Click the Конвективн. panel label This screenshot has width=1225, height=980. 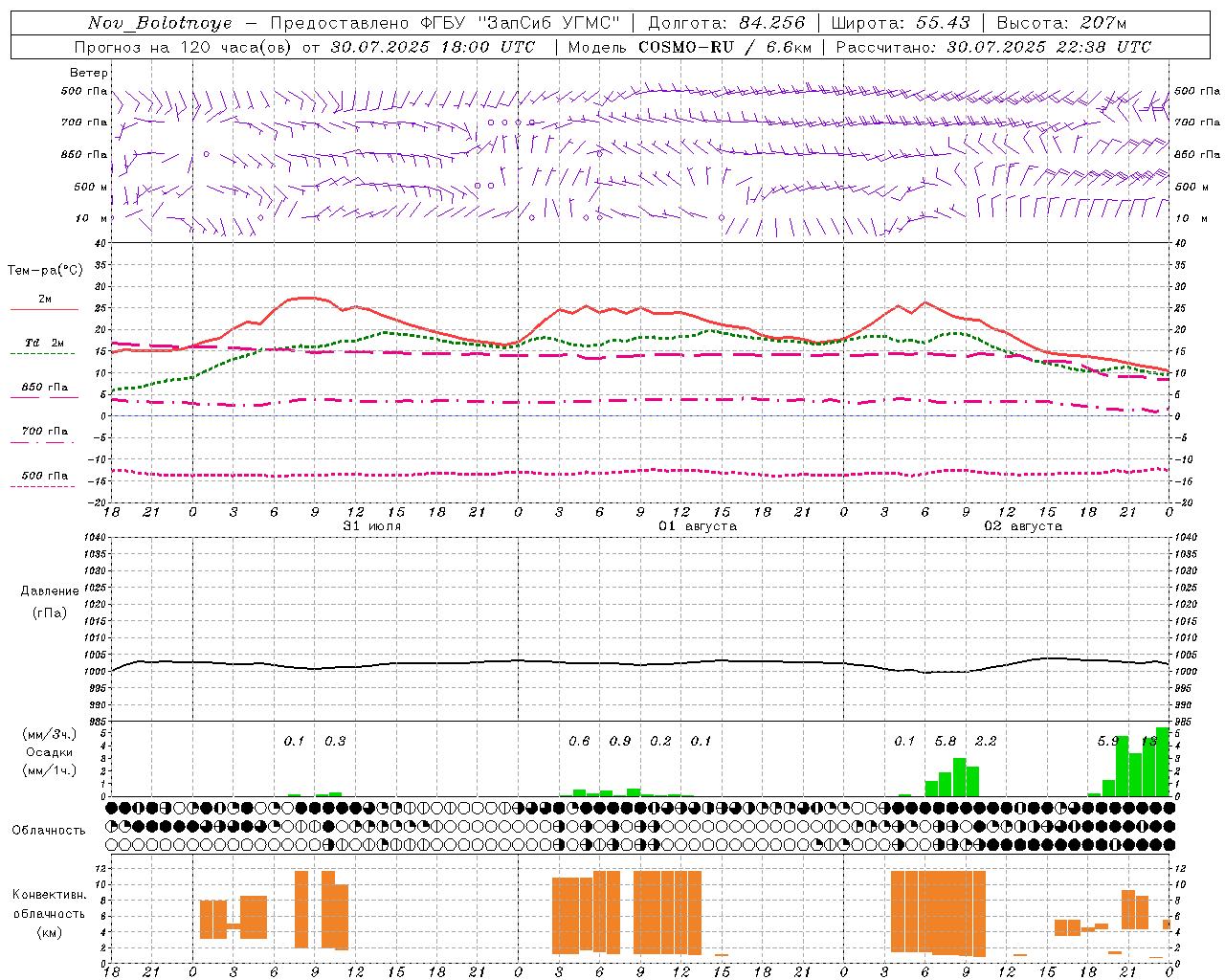[50, 895]
